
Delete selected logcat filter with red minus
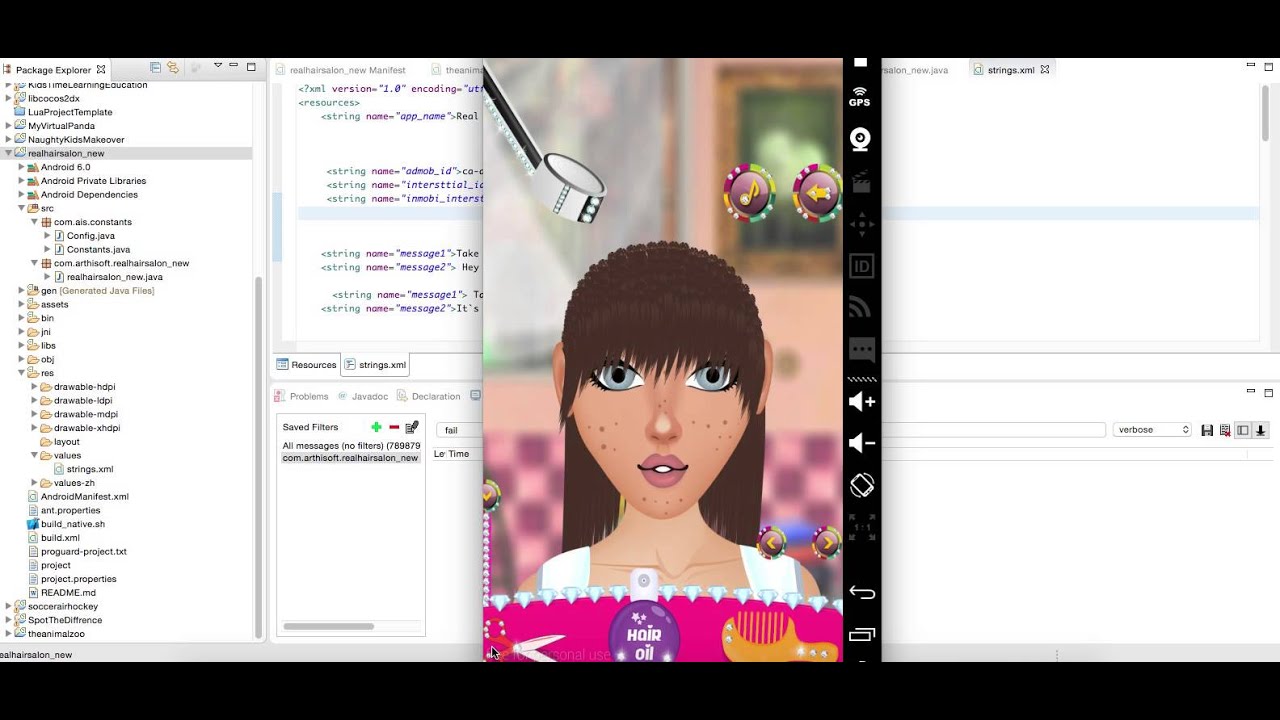394,427
